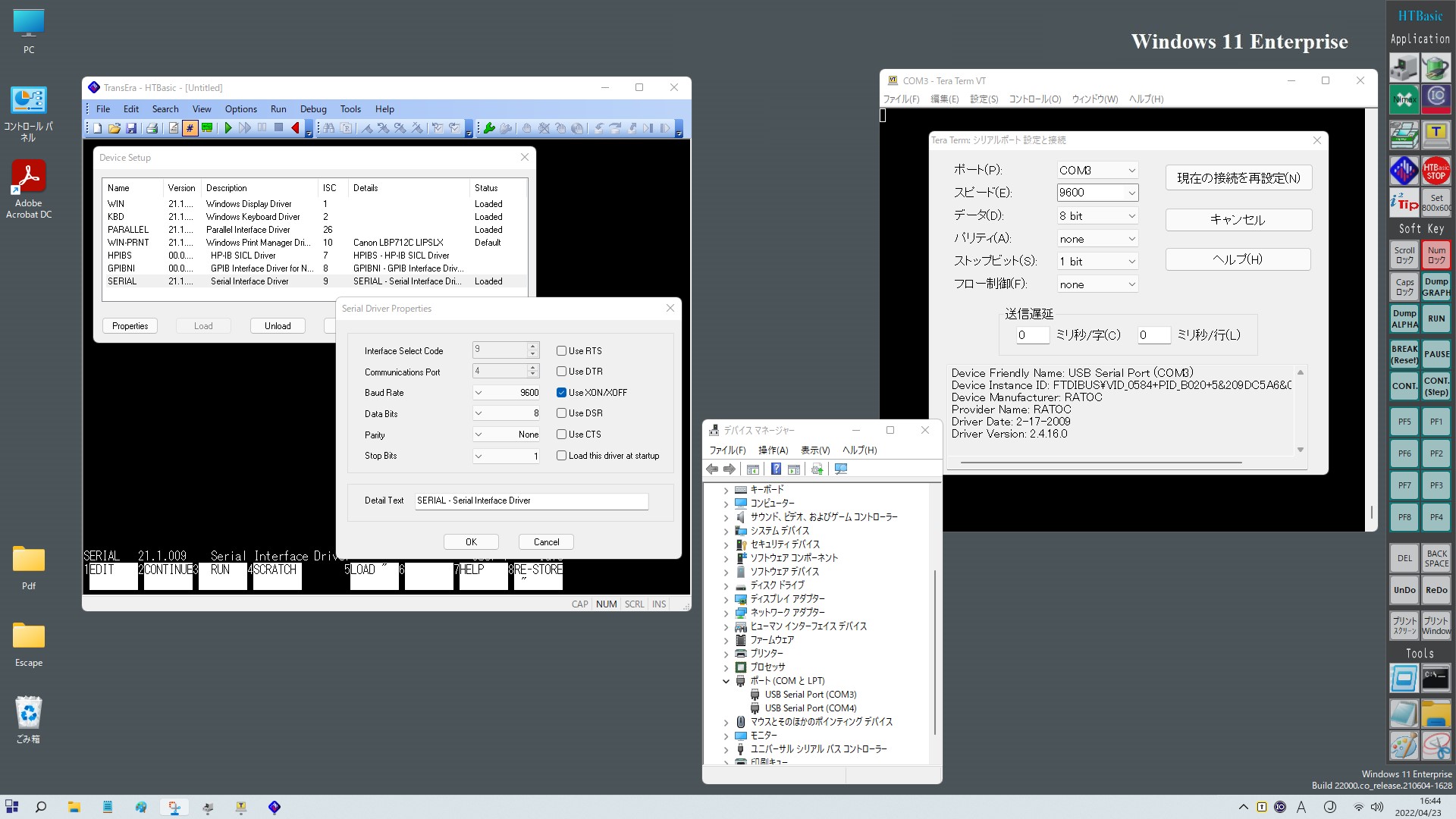1456x819 pixels.
Task: Open Baud Rate dropdown
Action: tap(479, 393)
